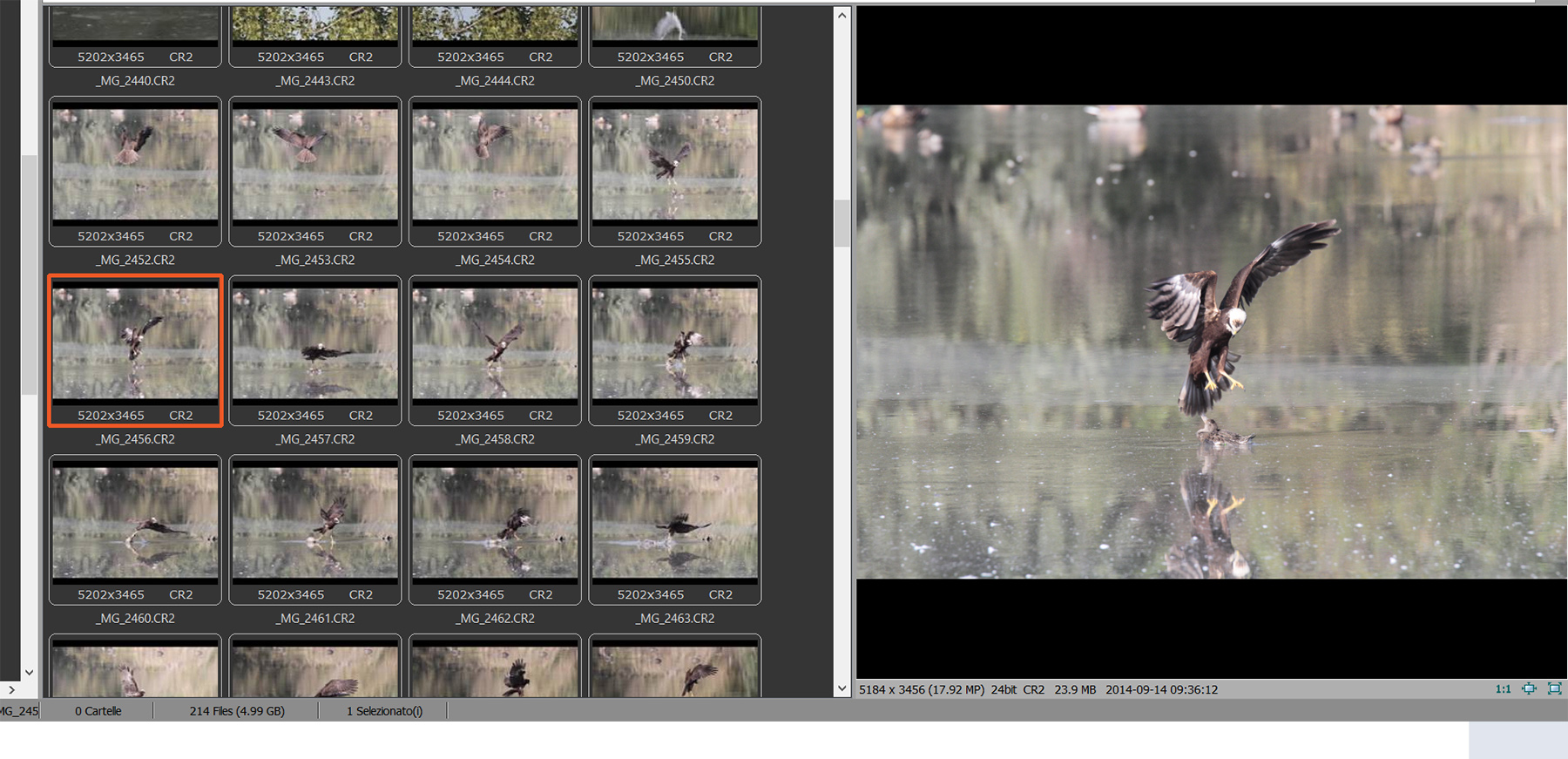Select thumbnail _MG_2457.CR2
This screenshot has width=1568, height=759.
(x=315, y=351)
